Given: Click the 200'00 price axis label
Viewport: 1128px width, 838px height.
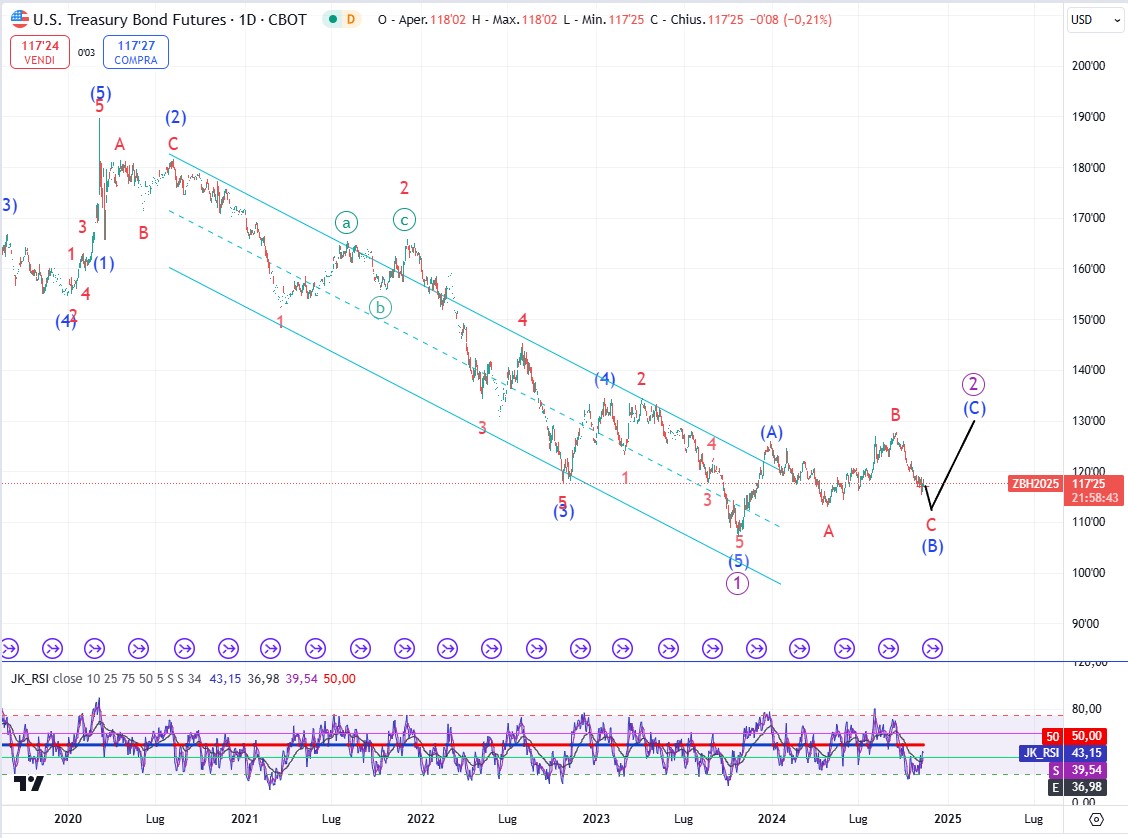Looking at the screenshot, I should 1088,65.
